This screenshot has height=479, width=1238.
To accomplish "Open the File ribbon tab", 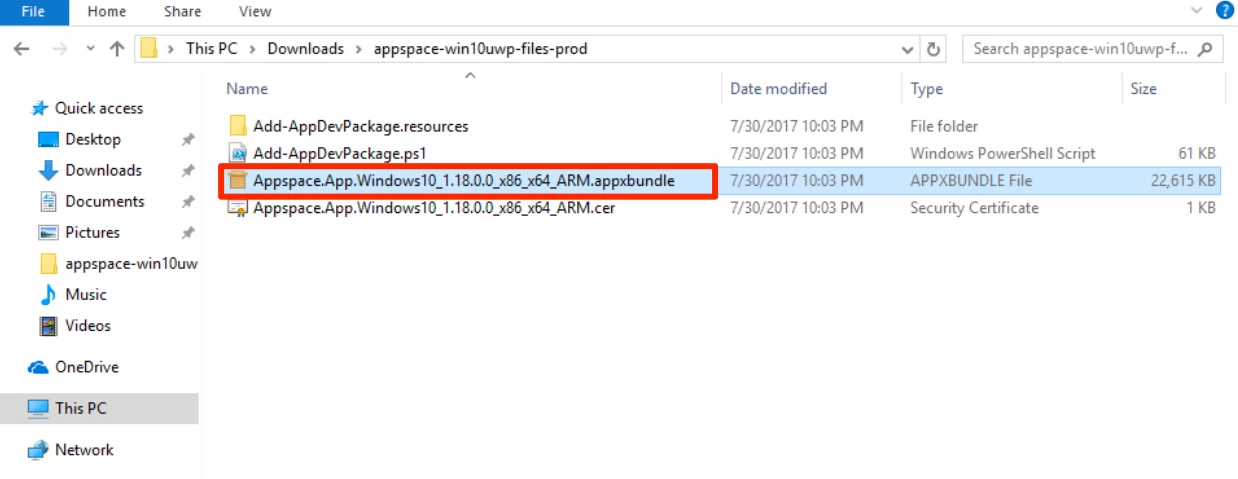I will (x=33, y=11).
